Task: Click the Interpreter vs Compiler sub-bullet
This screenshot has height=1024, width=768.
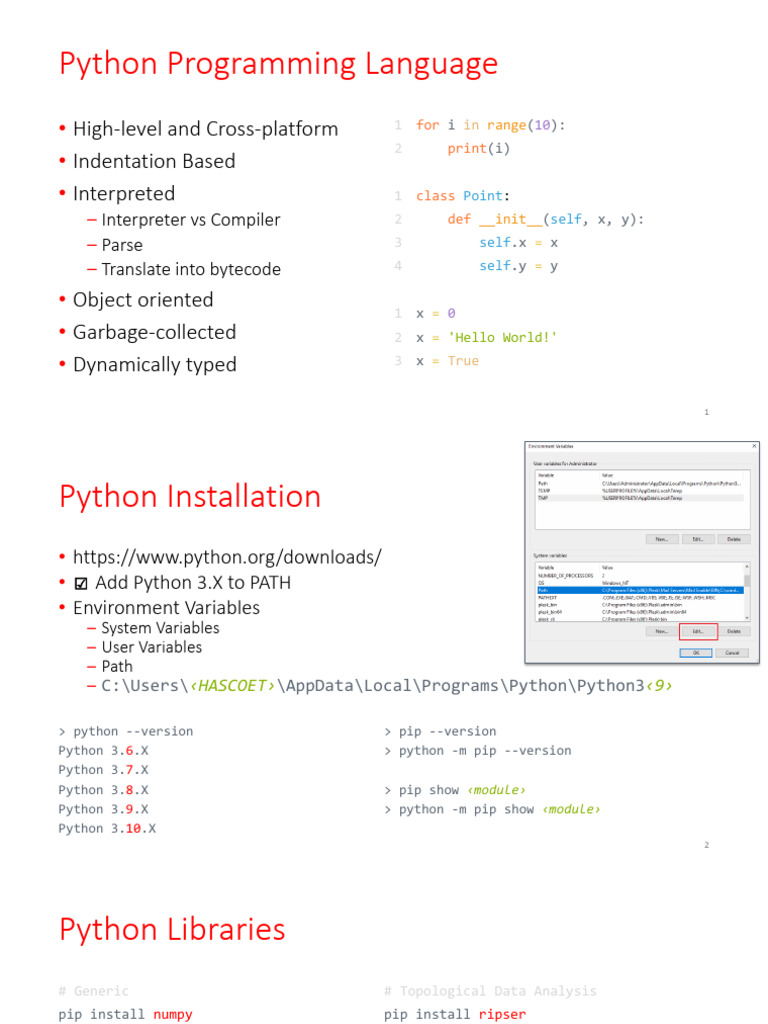Action: [x=191, y=220]
